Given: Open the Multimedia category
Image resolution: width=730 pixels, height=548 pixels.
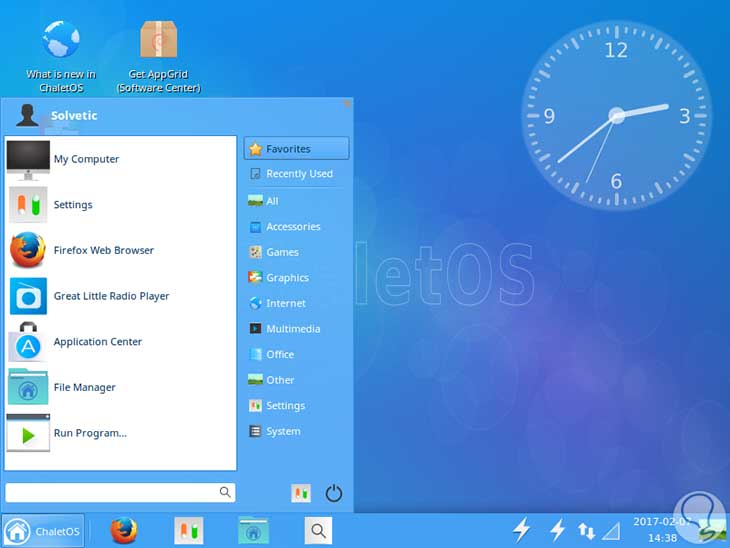Looking at the screenshot, I should [297, 329].
